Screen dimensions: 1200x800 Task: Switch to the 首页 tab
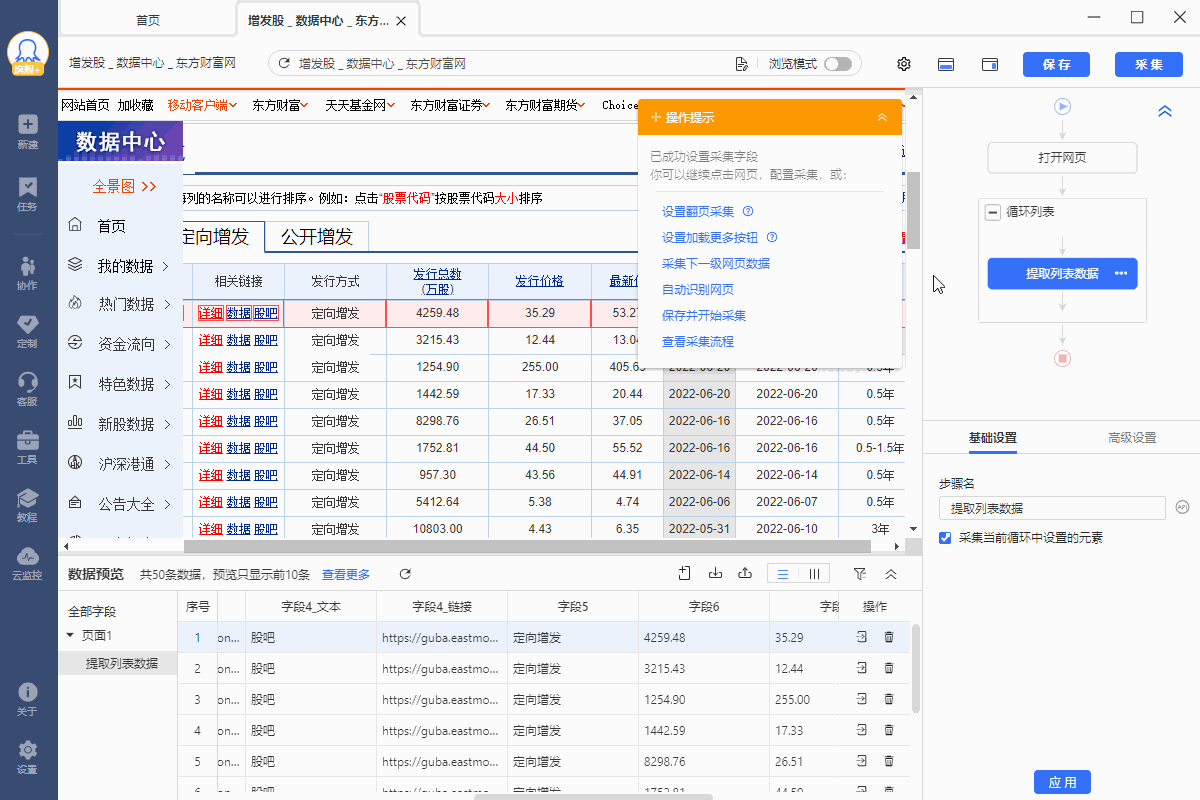click(x=147, y=20)
